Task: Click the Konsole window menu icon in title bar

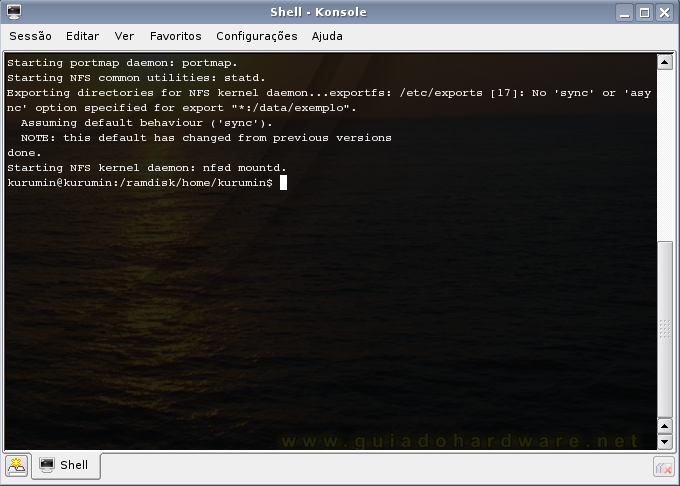Action: (14, 12)
